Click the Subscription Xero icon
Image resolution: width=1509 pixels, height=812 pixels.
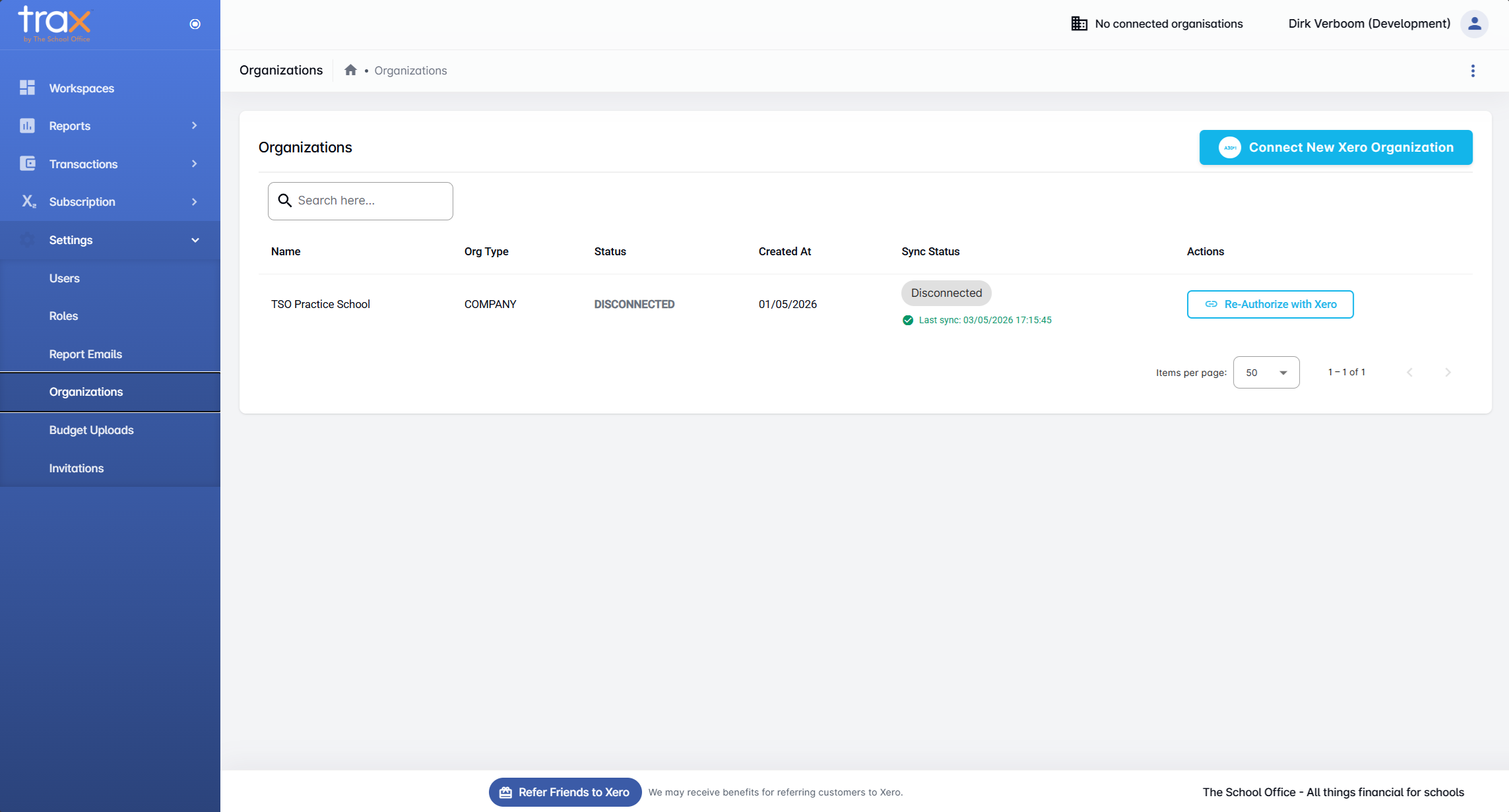pyautogui.click(x=28, y=201)
